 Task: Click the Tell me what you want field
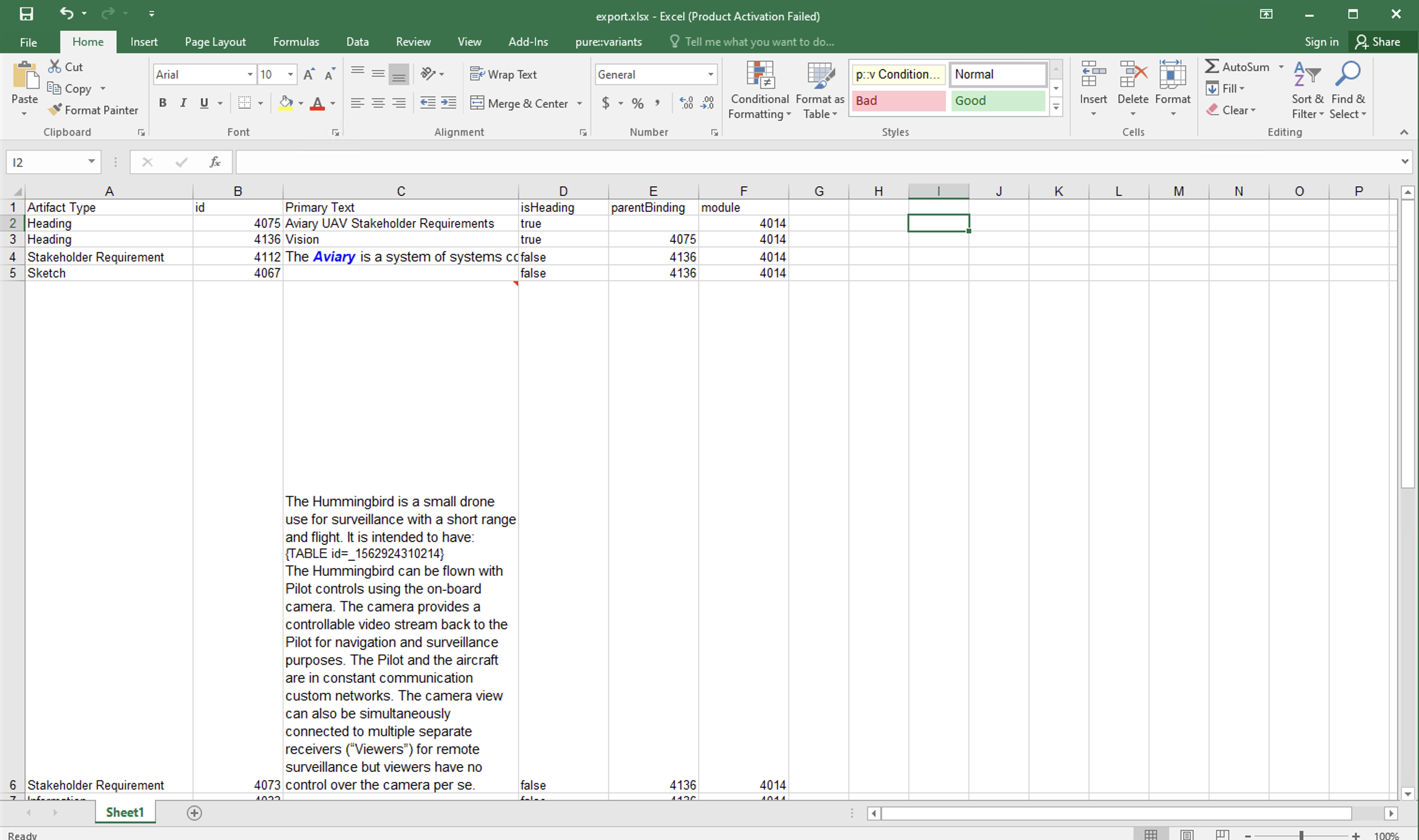click(758, 42)
